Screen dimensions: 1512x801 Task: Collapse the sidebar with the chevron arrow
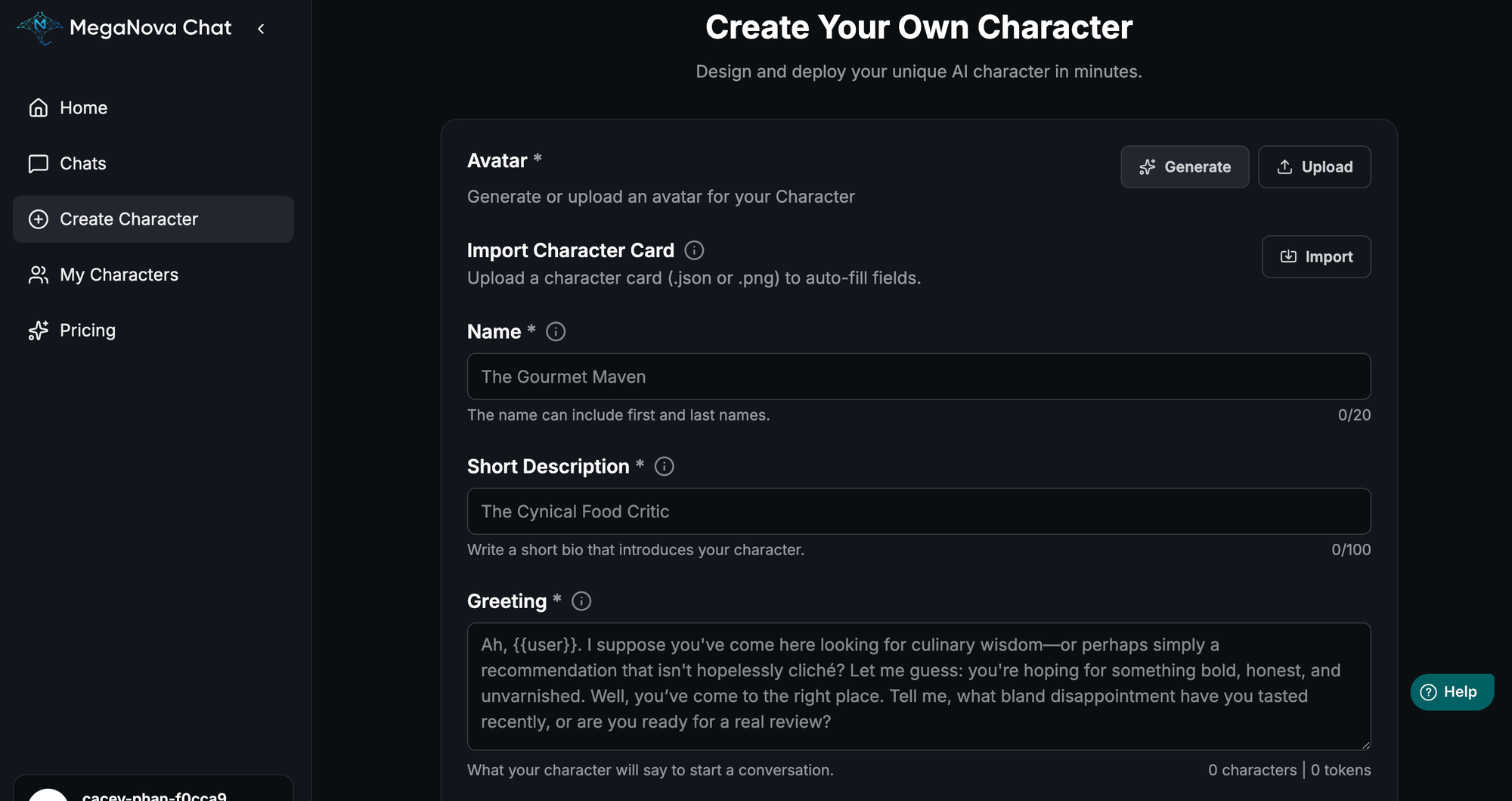(261, 29)
